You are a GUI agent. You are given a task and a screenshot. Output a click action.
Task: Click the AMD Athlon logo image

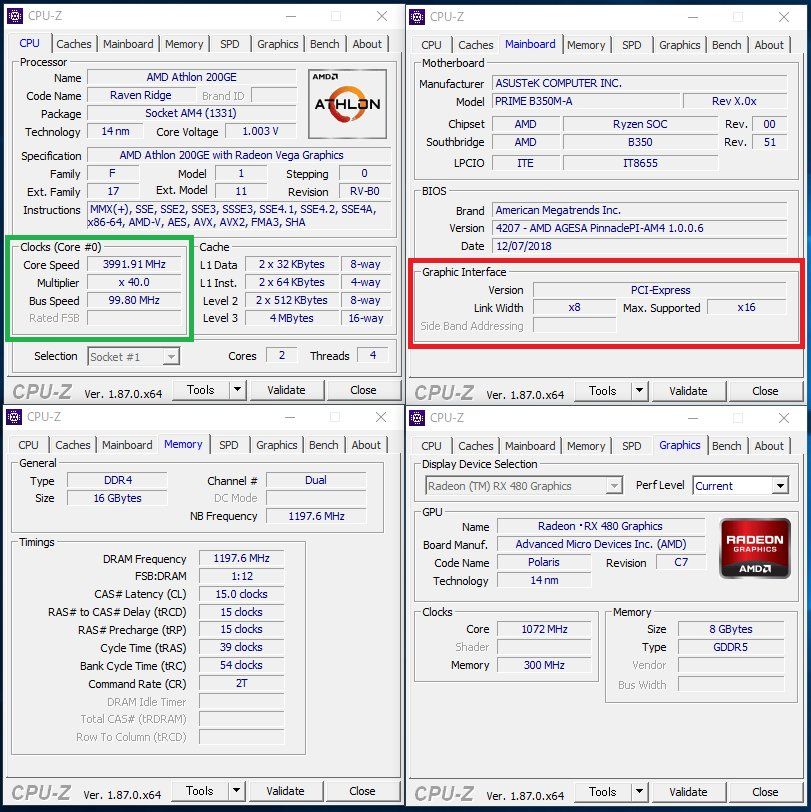347,104
